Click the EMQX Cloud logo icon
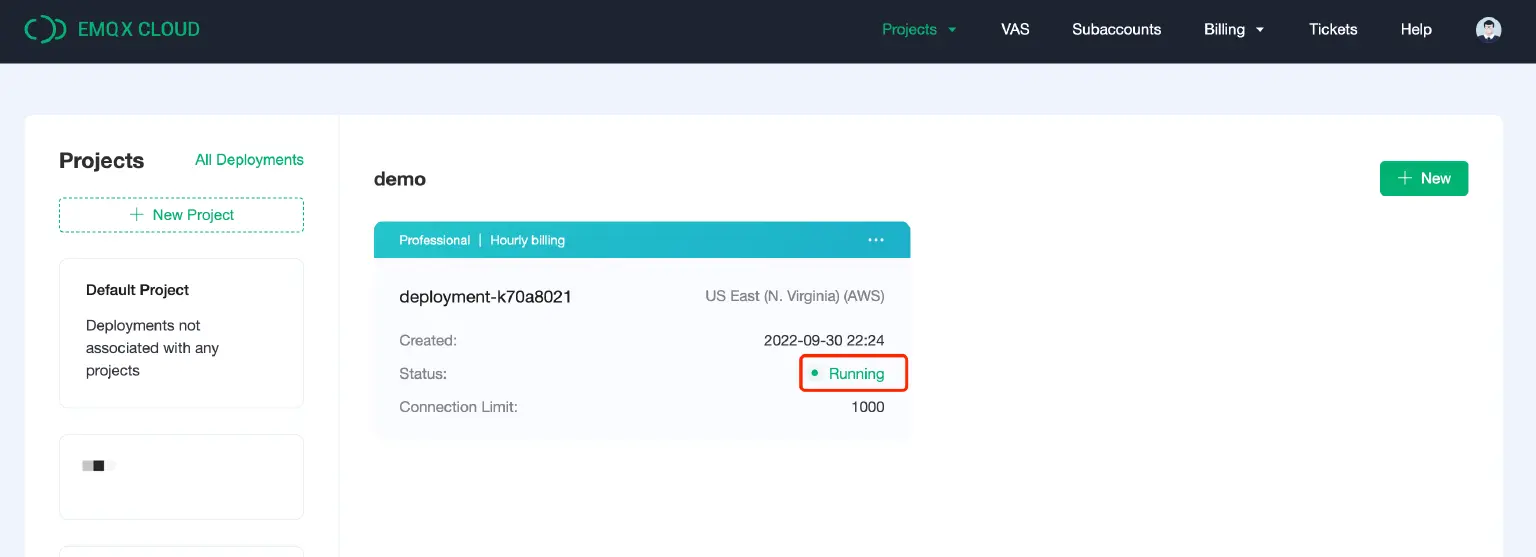This screenshot has height=557, width=1536. (45, 29)
